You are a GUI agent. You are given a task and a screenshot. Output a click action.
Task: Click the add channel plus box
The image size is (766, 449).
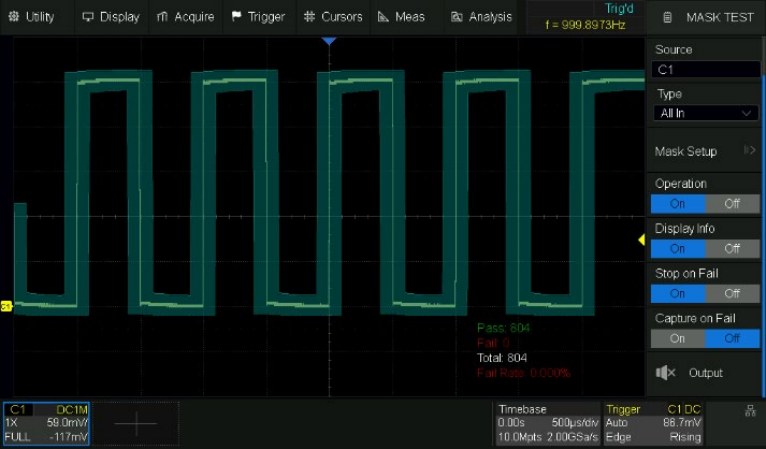point(136,424)
